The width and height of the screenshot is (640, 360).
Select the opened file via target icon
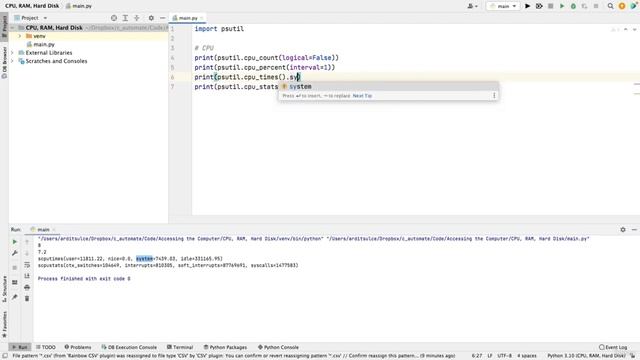click(114, 18)
